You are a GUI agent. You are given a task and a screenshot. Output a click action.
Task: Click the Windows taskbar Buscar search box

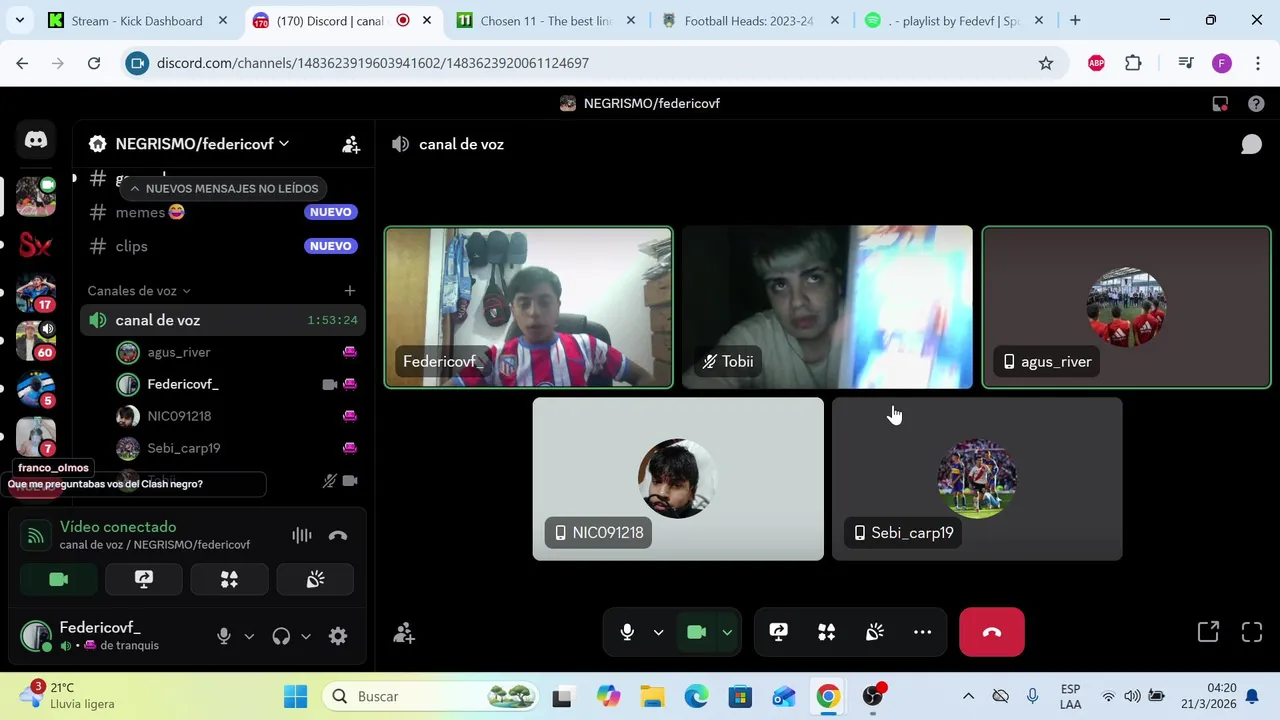click(x=432, y=696)
